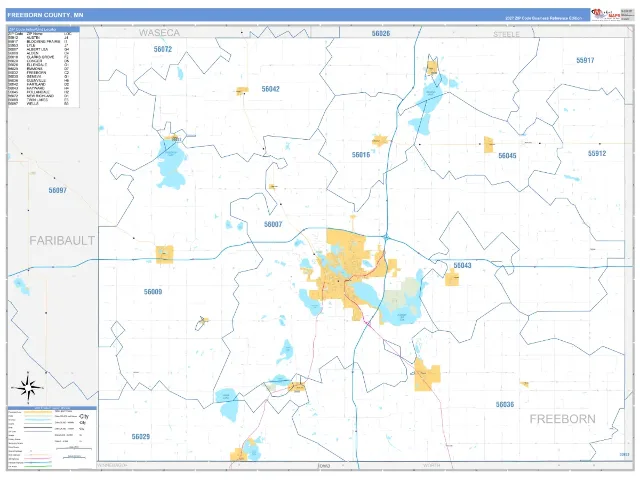640x480 pixels.
Task: Select the NEW RICHLAND row in ZIP index
Action: [x=38, y=96]
